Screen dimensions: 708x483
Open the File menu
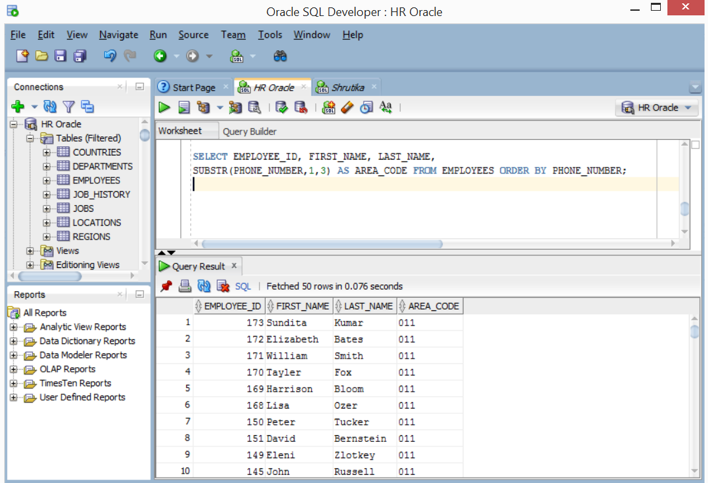tap(18, 35)
